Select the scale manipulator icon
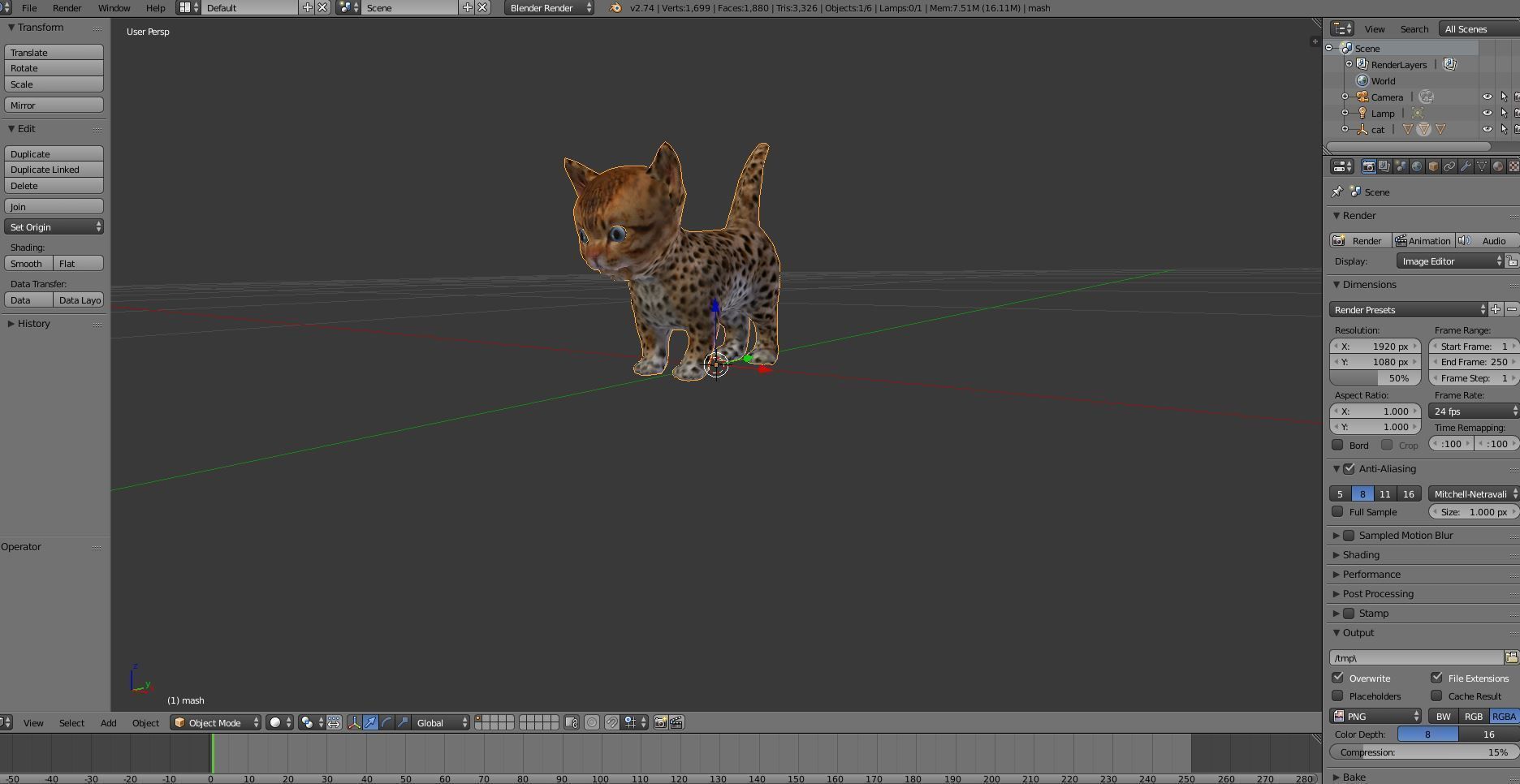 (x=403, y=722)
